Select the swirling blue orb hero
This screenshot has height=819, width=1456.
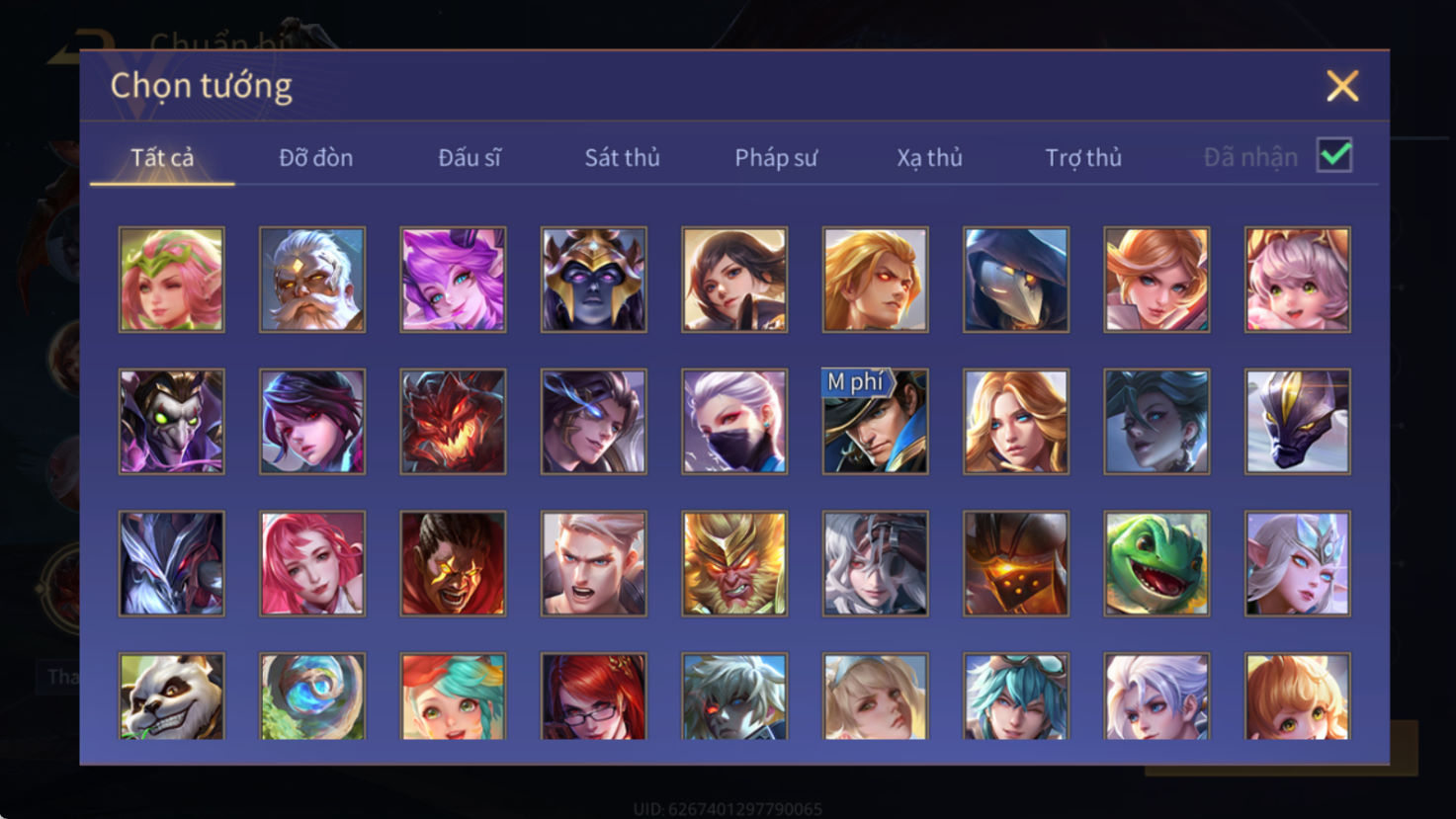click(312, 696)
